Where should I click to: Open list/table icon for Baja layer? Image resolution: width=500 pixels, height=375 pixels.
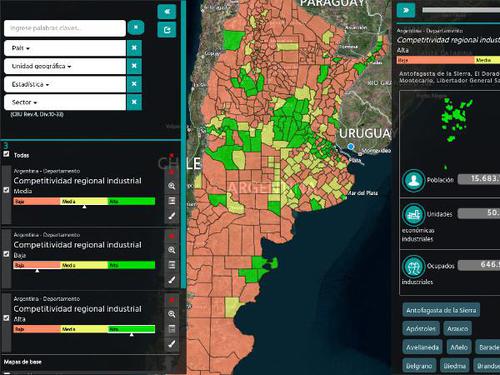[x=172, y=265]
